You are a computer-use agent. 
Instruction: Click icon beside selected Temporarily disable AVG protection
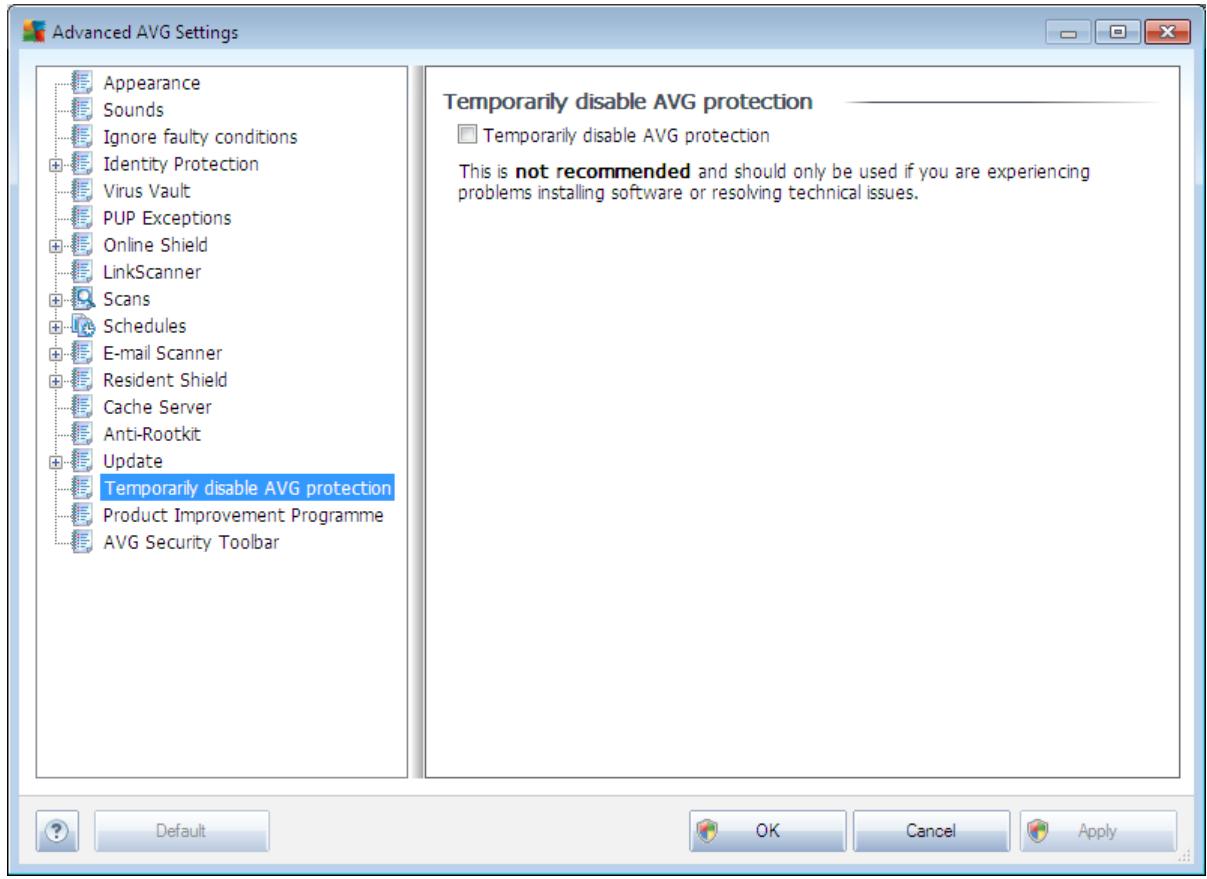click(84, 488)
